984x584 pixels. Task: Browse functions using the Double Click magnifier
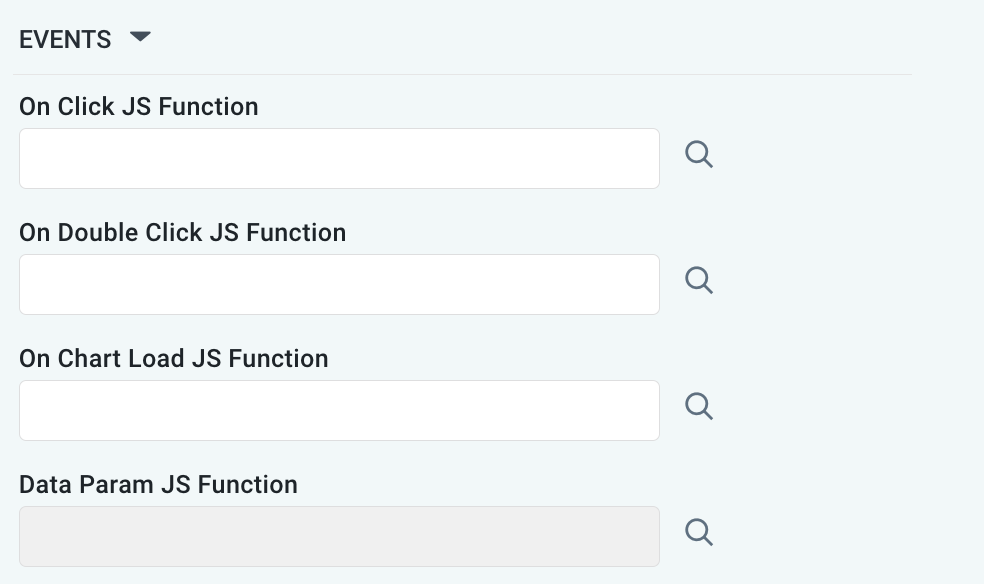pos(699,281)
